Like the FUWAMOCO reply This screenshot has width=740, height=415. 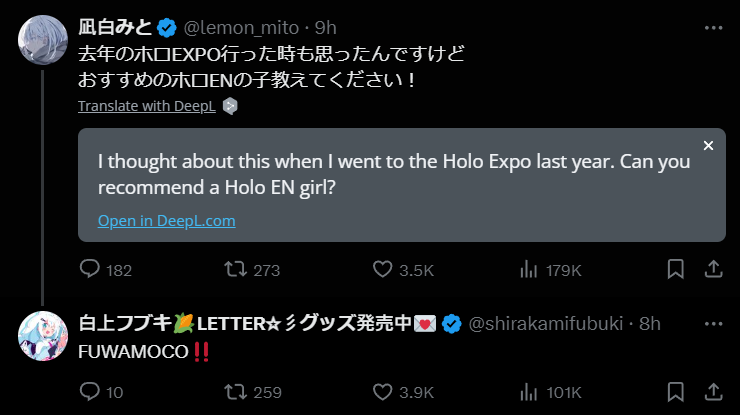[382, 391]
